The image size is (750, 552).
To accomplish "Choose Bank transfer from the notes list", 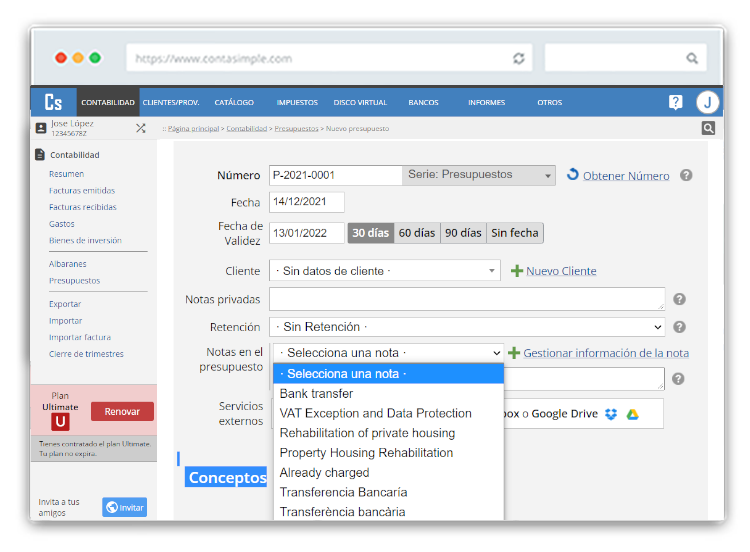I will (x=316, y=394).
